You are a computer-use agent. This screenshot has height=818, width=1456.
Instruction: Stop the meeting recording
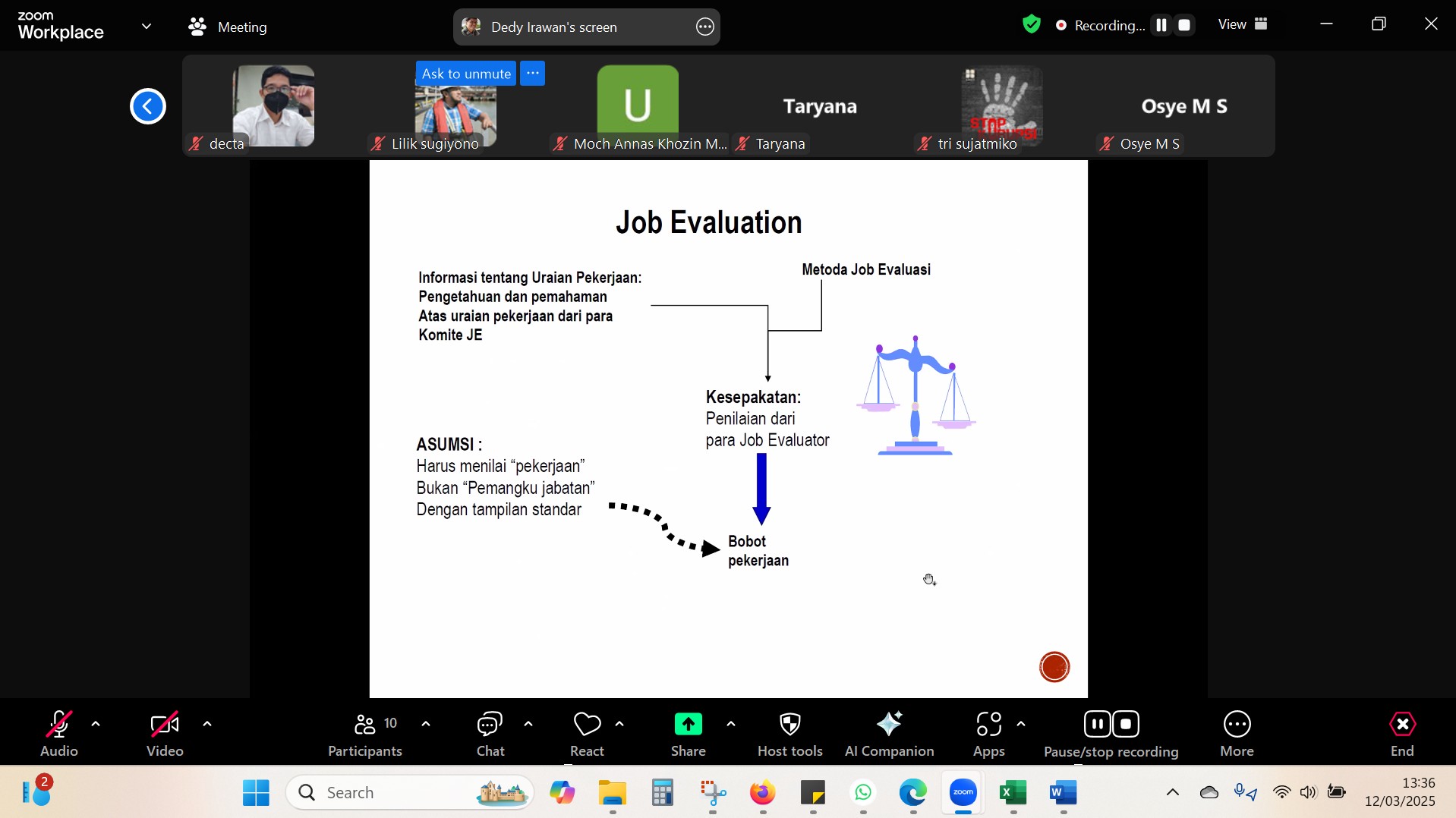(x=1125, y=723)
